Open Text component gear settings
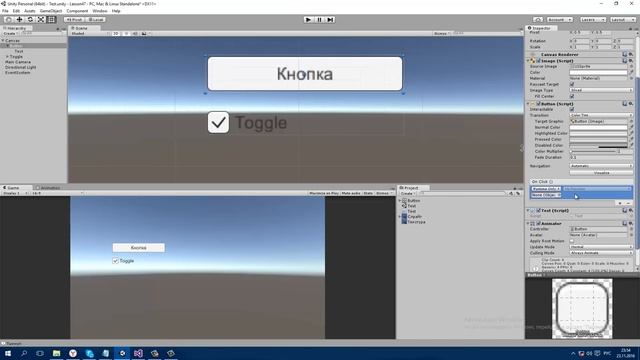Image resolution: width=640 pixels, height=360 pixels. [x=631, y=211]
